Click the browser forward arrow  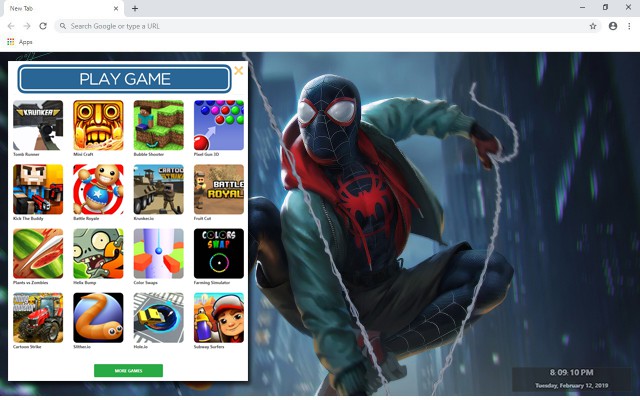27,26
